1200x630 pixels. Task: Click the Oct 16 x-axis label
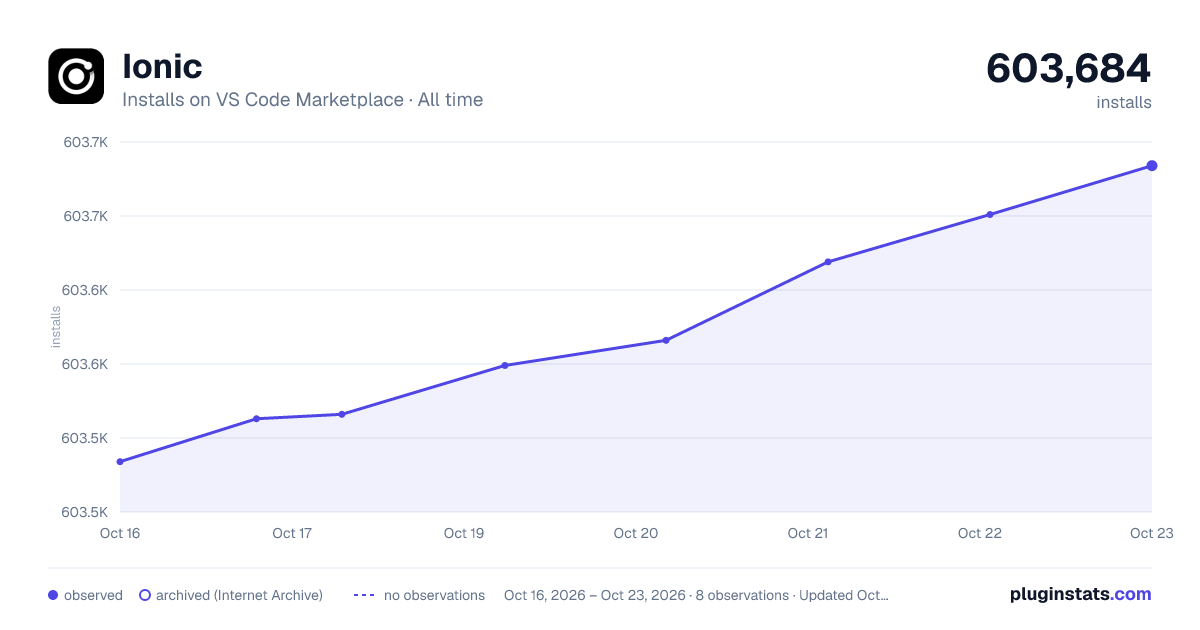[x=120, y=533]
